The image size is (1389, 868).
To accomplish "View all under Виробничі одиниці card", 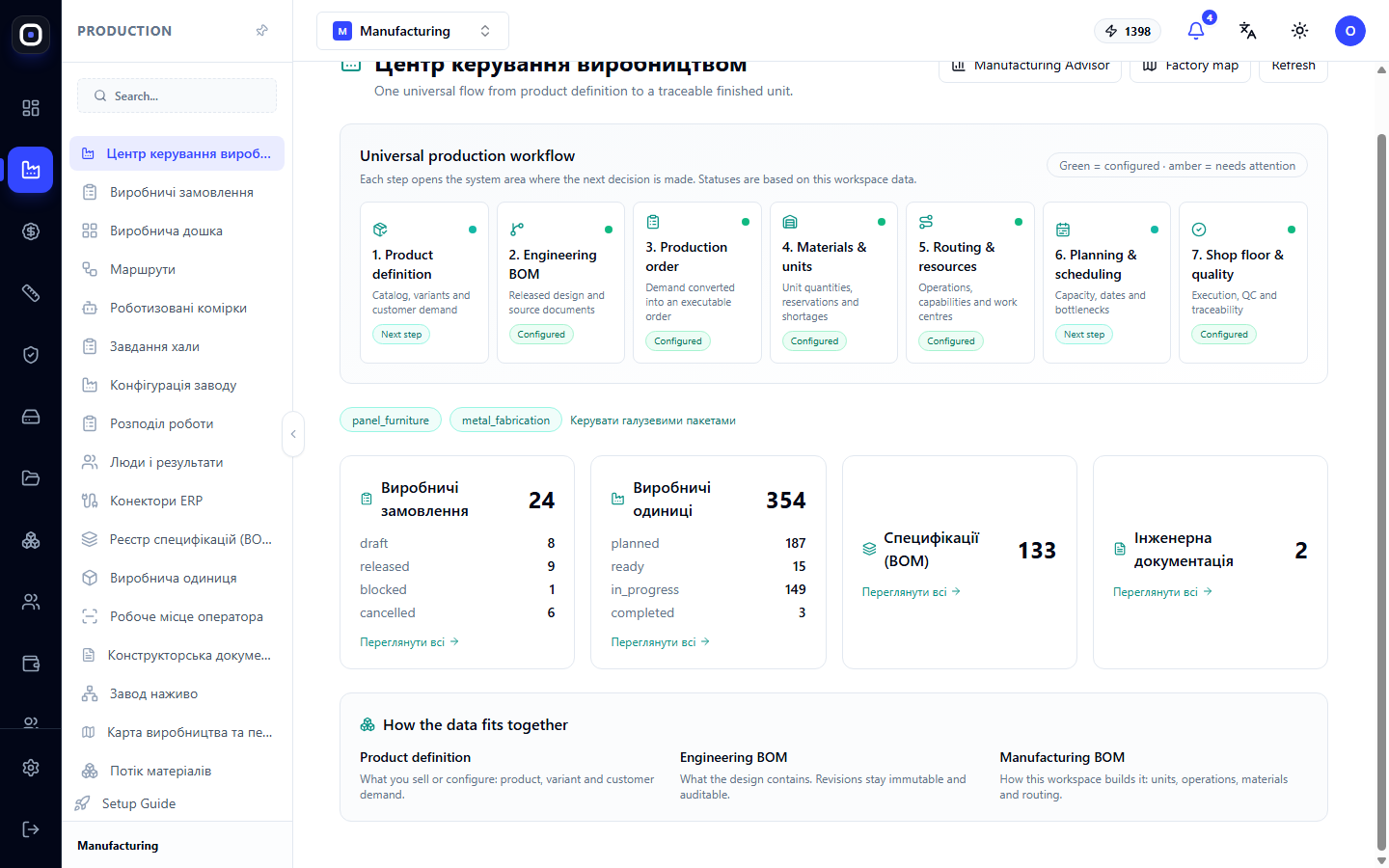I will coord(660,641).
